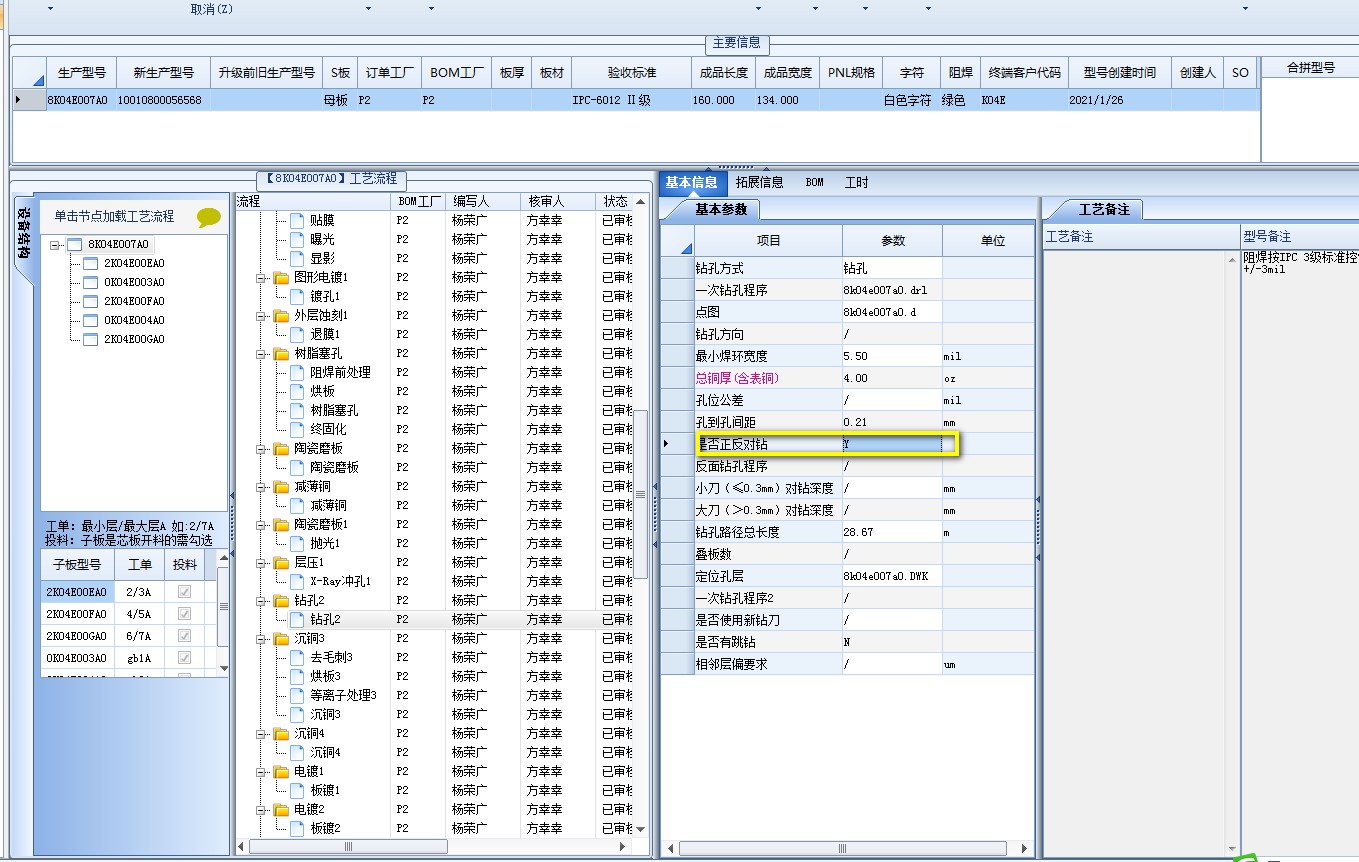
Task: Click the 2K04E00GA0 node icon in structure tree
Action: click(x=90, y=339)
